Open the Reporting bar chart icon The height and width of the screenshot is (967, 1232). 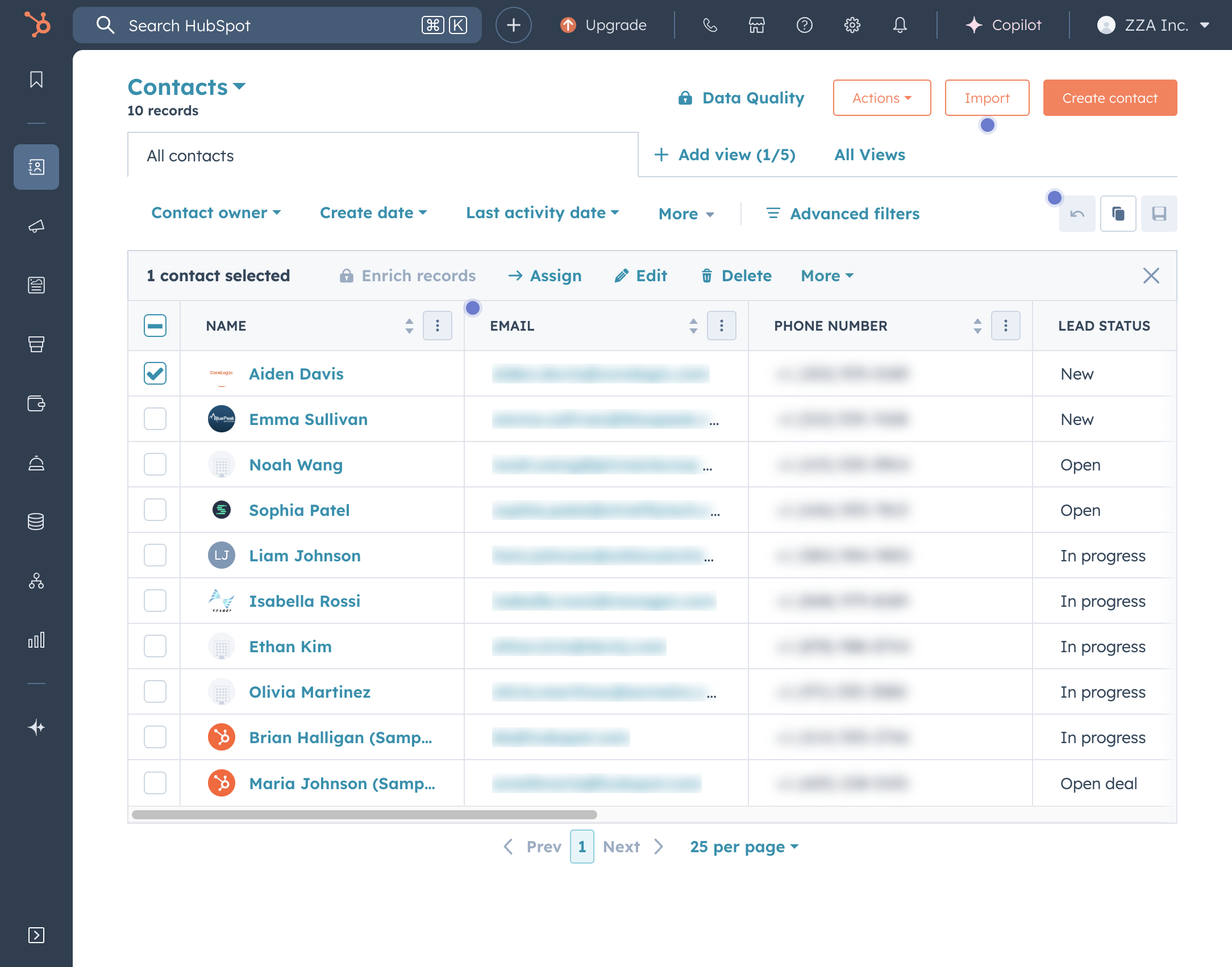click(36, 640)
